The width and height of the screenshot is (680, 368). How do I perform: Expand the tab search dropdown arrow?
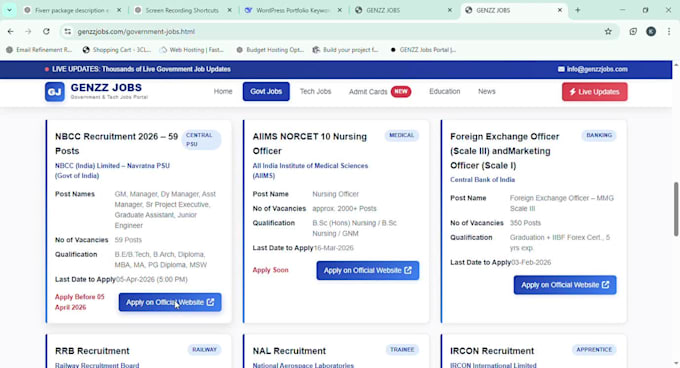(x=9, y=10)
